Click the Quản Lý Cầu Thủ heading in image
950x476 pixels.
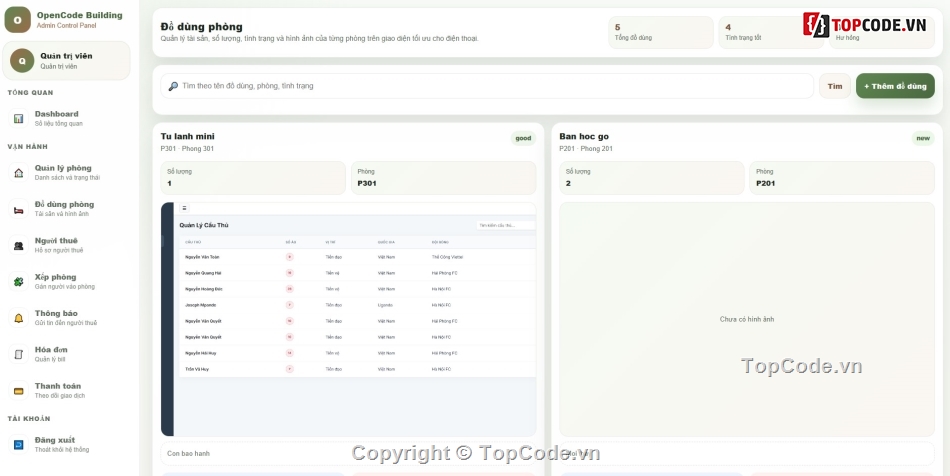tap(204, 225)
